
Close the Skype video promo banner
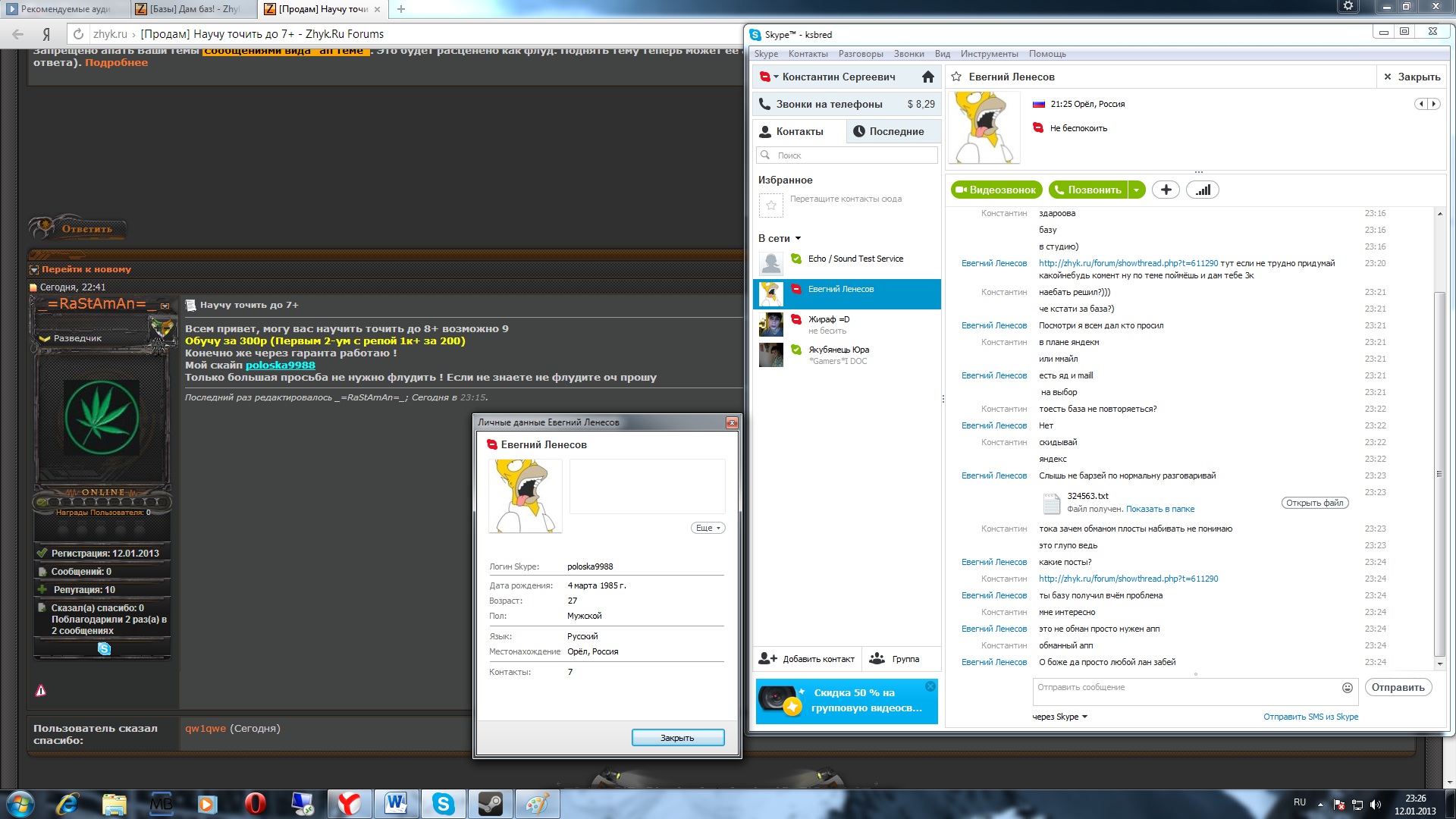tap(930, 686)
